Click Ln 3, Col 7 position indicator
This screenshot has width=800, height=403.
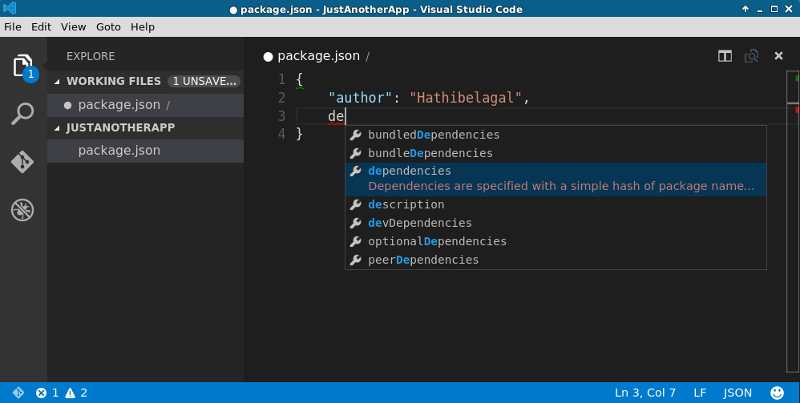646,393
